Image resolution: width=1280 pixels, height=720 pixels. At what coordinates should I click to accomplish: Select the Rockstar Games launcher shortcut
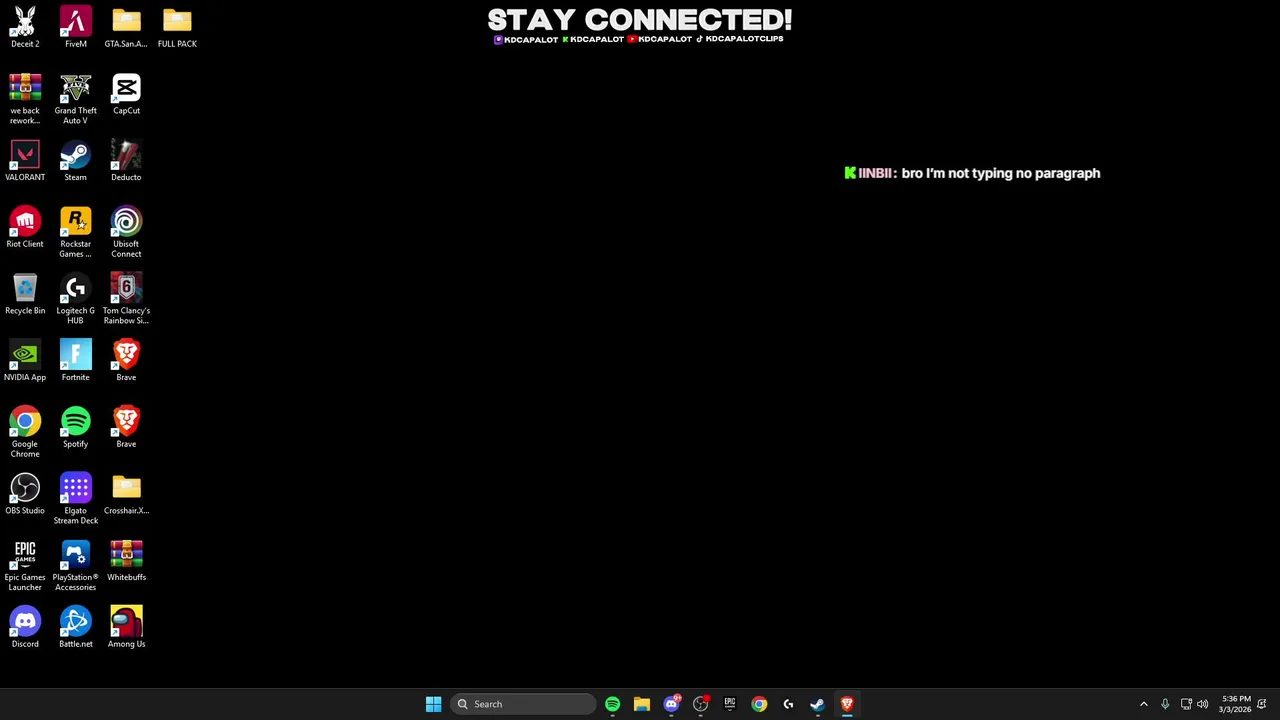tap(75, 232)
